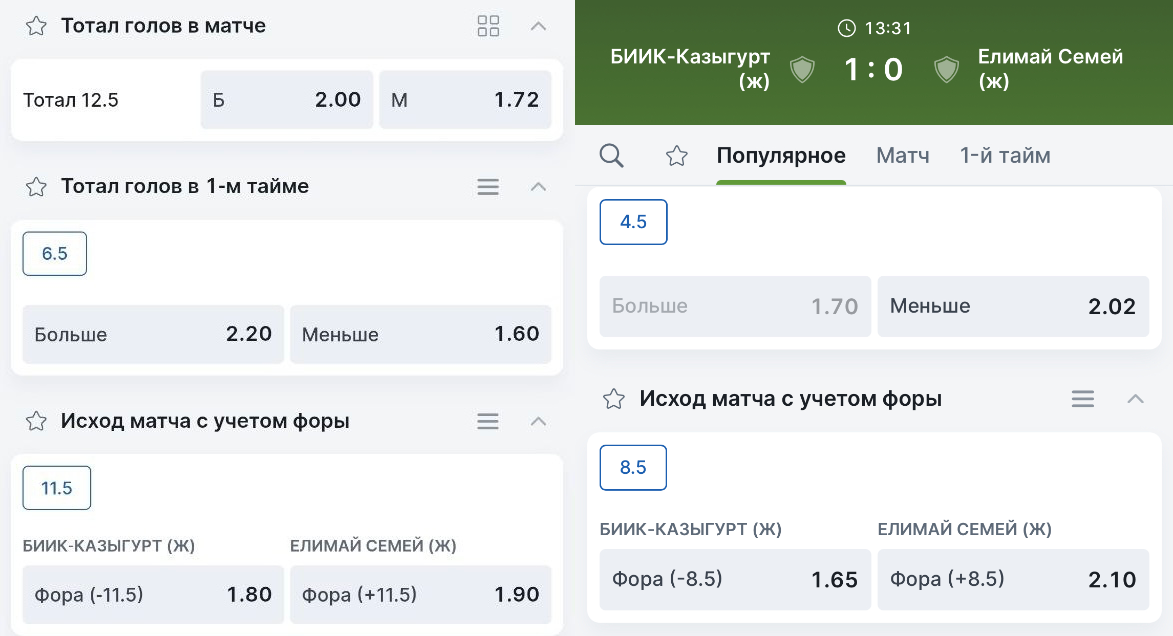The height and width of the screenshot is (636, 1173).
Task: Favorite the "Тотал голов в матче" market star
Action: point(36,26)
